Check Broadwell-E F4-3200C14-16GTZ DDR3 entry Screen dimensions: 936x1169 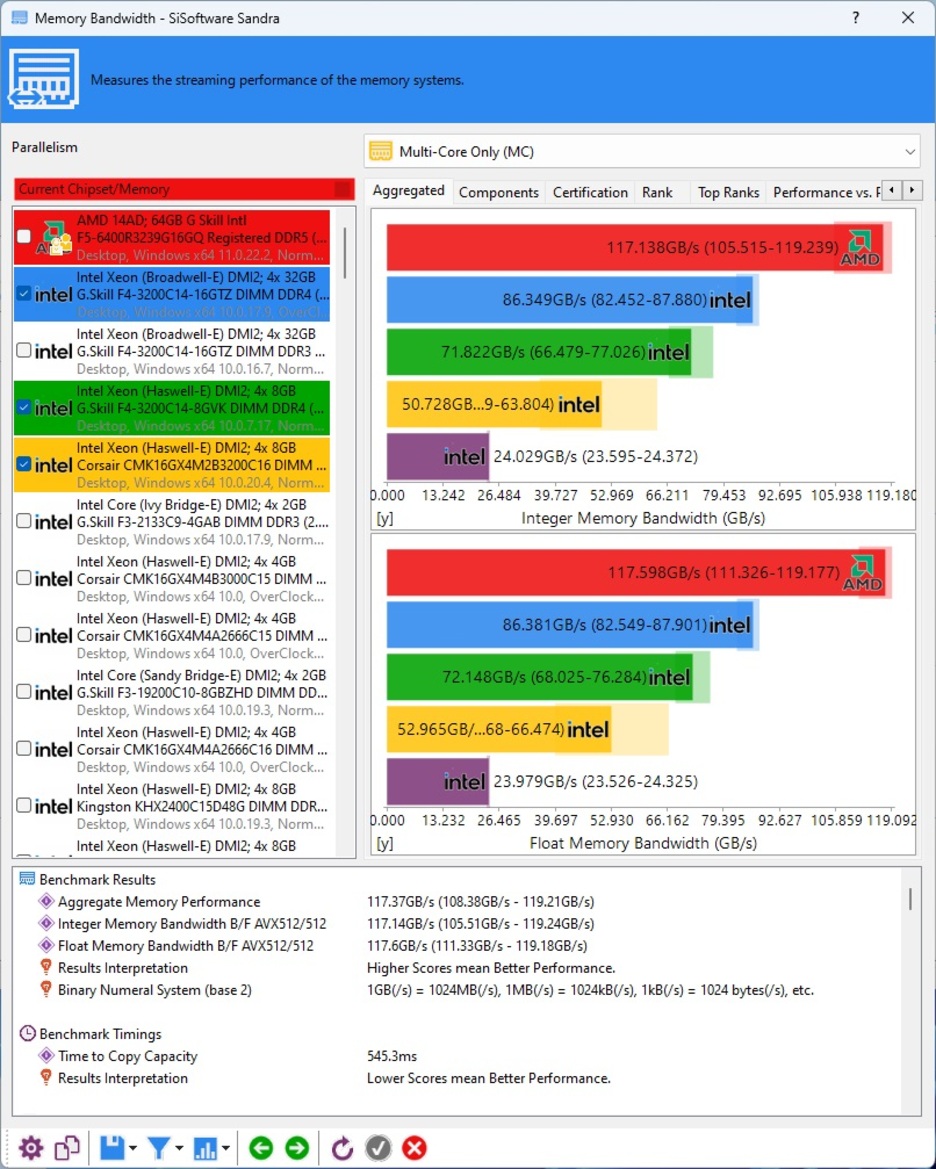pyautogui.click(x=24, y=350)
